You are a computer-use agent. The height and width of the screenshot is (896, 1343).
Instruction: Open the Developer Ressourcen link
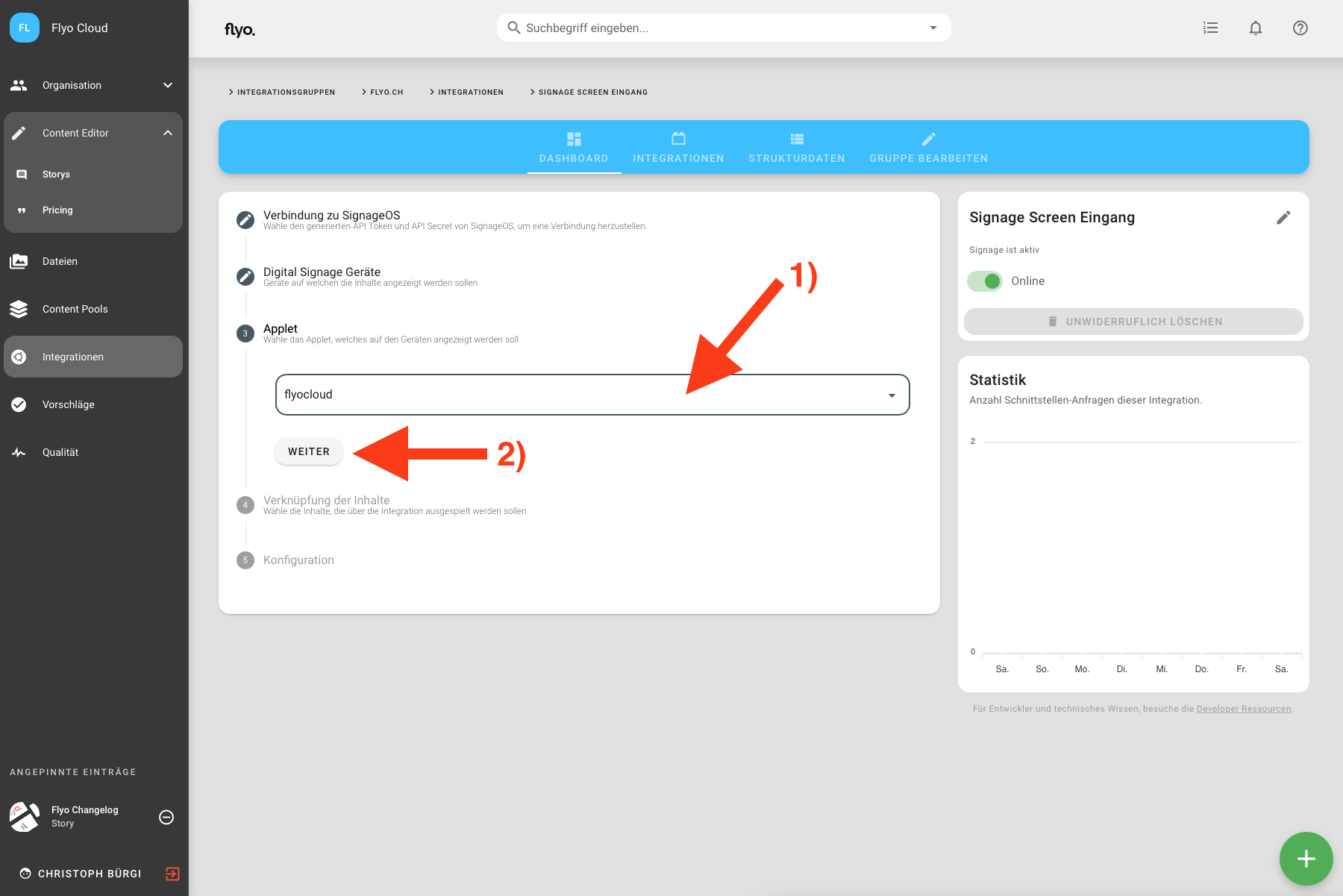1244,709
